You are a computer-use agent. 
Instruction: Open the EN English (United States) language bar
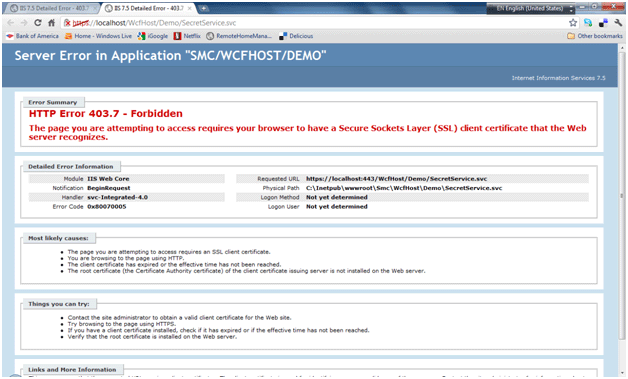(529, 8)
